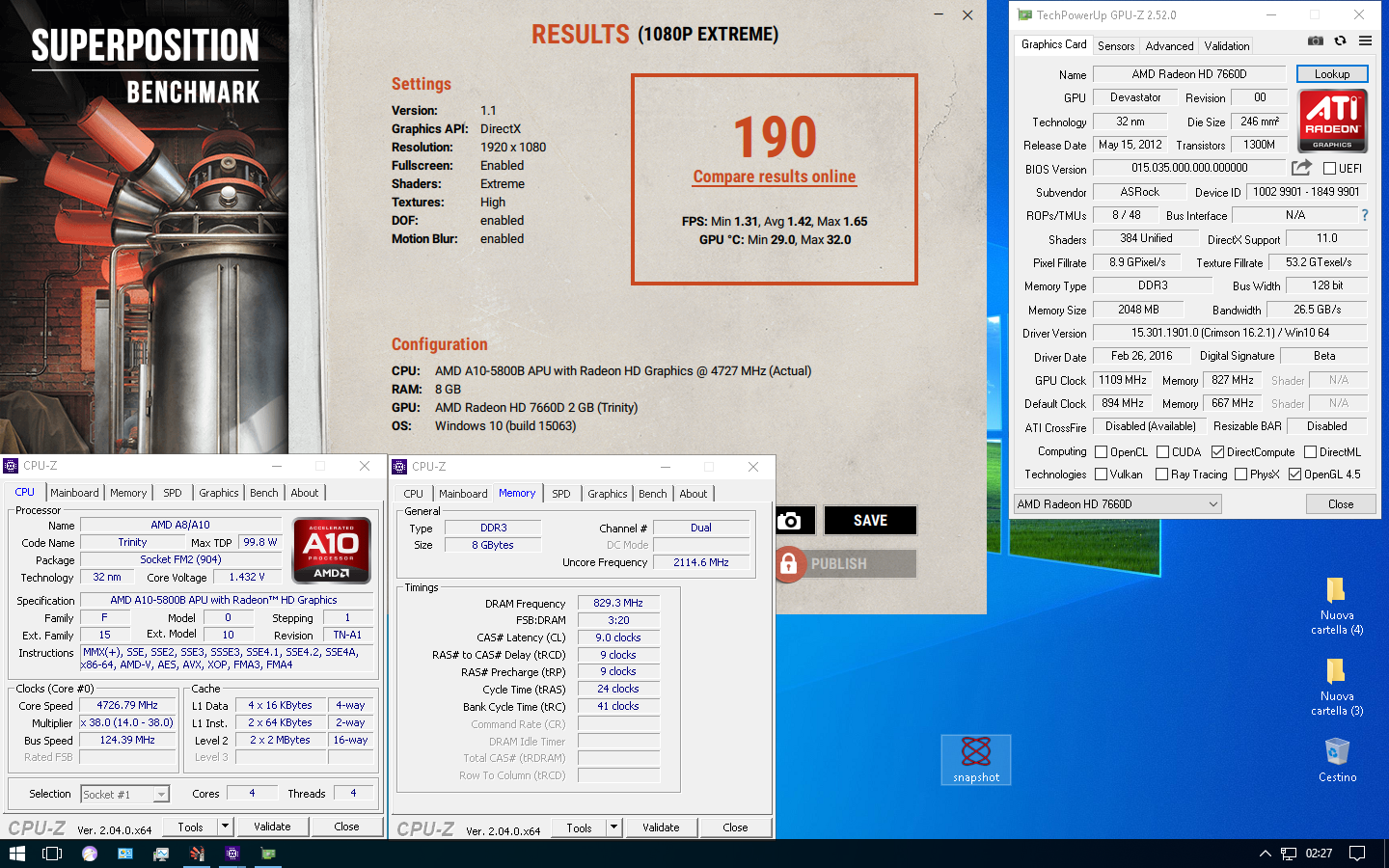This screenshot has height=868, width=1389.
Task: Open the Nuova cartella (3) folder
Action: click(1336, 687)
